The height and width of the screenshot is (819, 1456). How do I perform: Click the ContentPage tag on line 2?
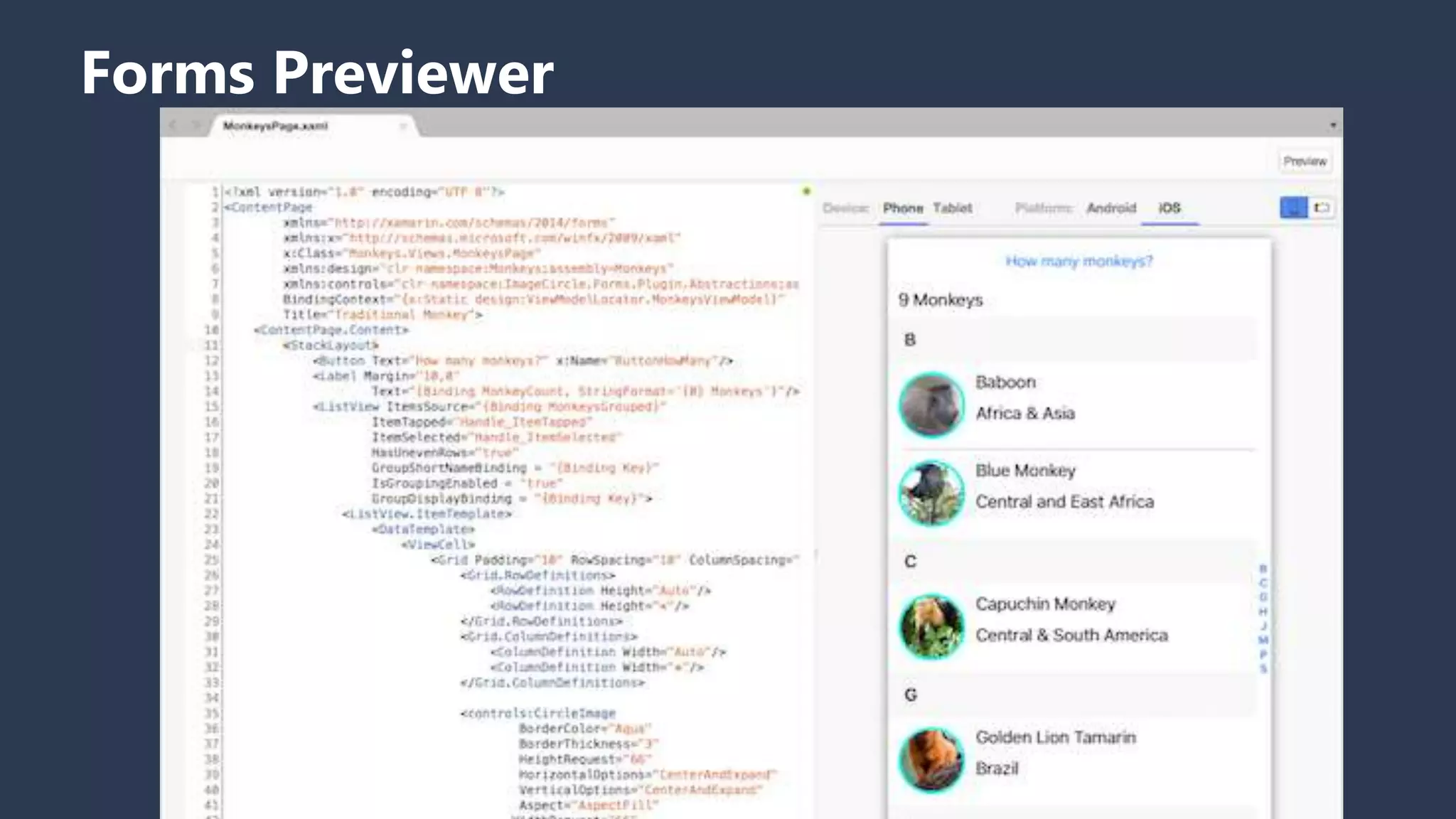[x=268, y=208]
